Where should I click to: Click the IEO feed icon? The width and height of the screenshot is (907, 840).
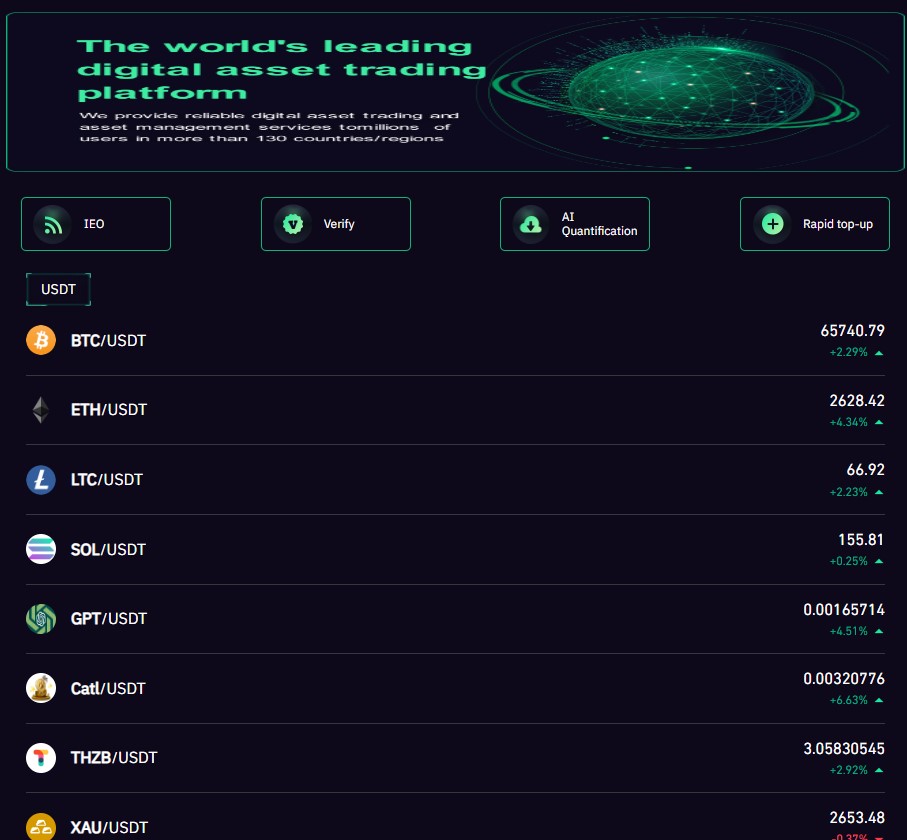pos(53,224)
